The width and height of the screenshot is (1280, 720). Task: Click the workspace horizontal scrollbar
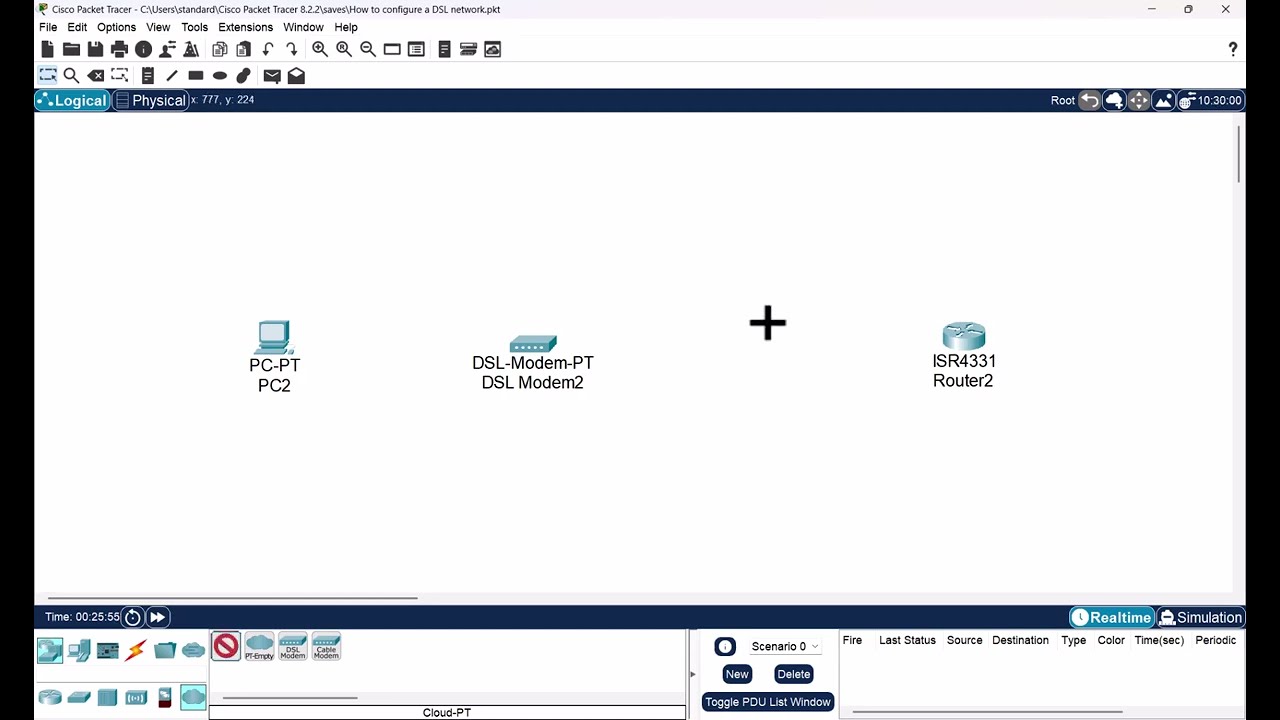[232, 598]
